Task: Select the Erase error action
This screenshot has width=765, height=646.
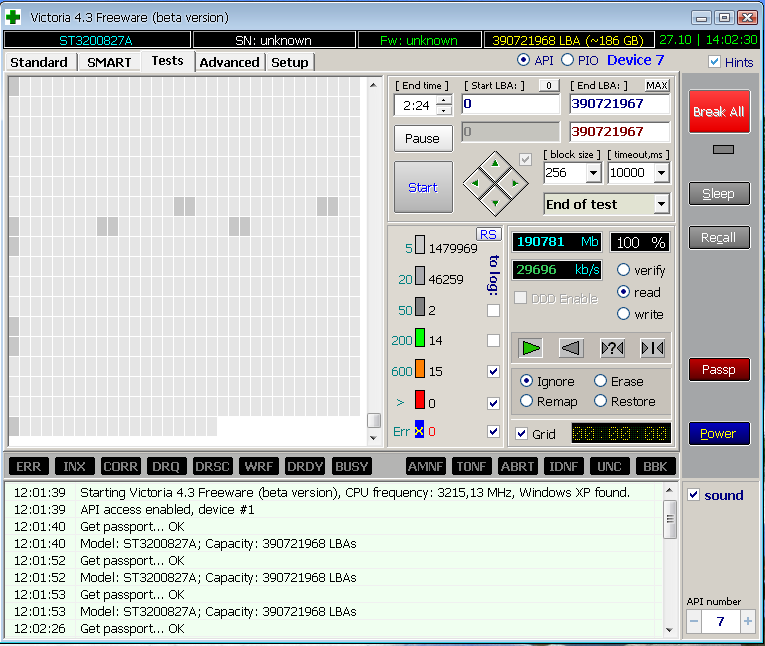Action: click(601, 381)
